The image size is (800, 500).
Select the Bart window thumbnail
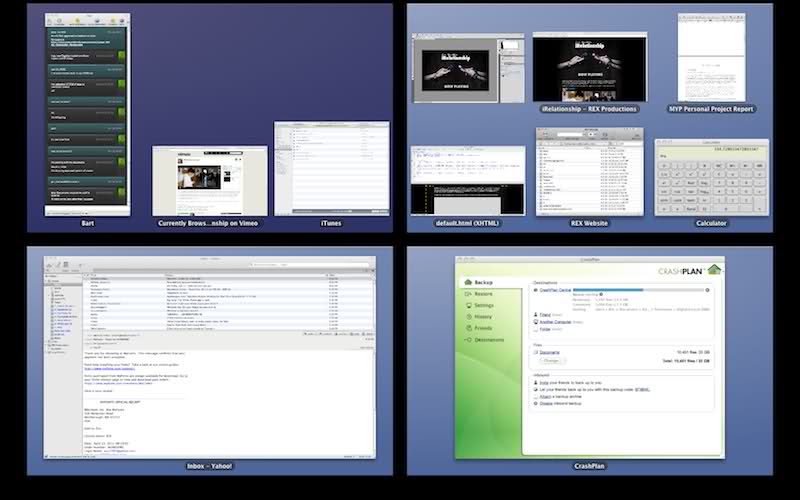coord(87,114)
